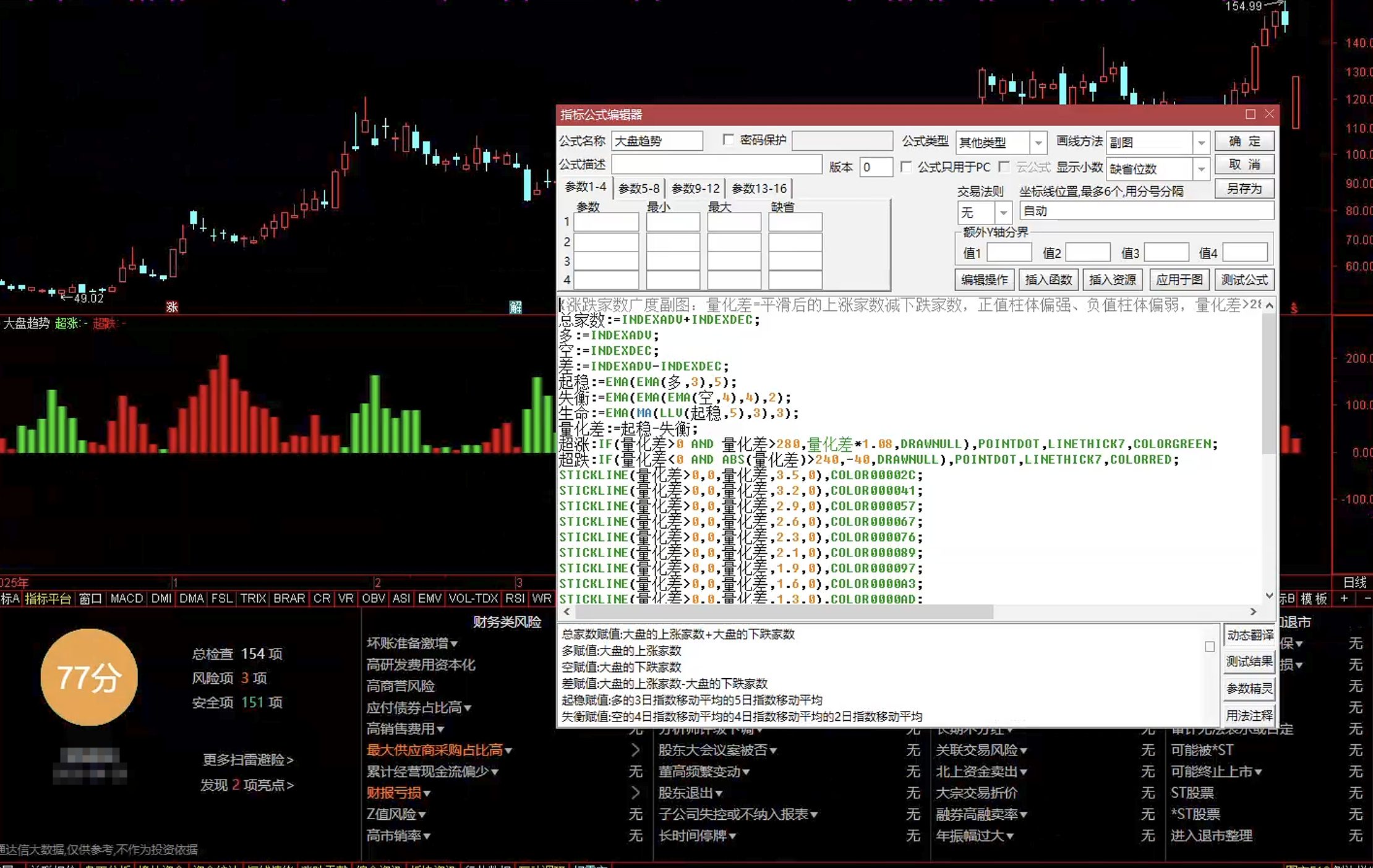Viewport: 1373px width, 868px height.
Task: Click the 应用于图 button
Action: [x=1179, y=279]
